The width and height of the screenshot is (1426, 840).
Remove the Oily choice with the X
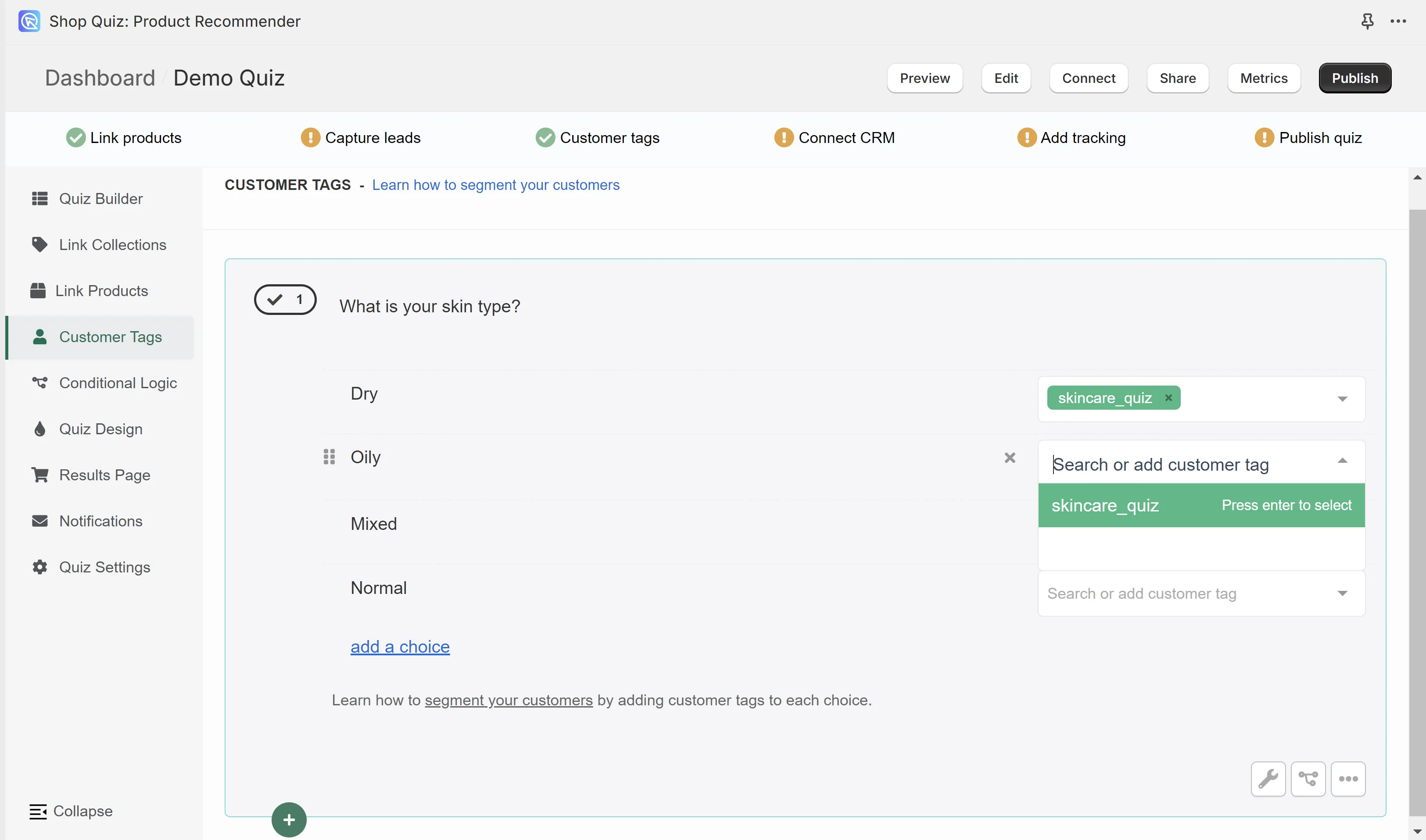[x=1009, y=458]
